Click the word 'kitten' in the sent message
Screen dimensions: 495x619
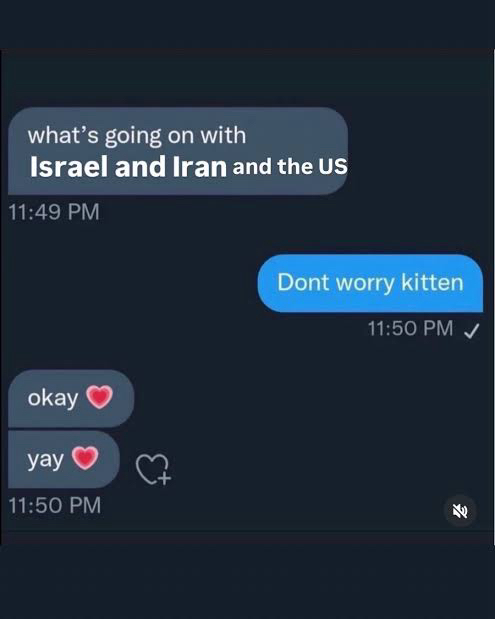click(x=432, y=282)
